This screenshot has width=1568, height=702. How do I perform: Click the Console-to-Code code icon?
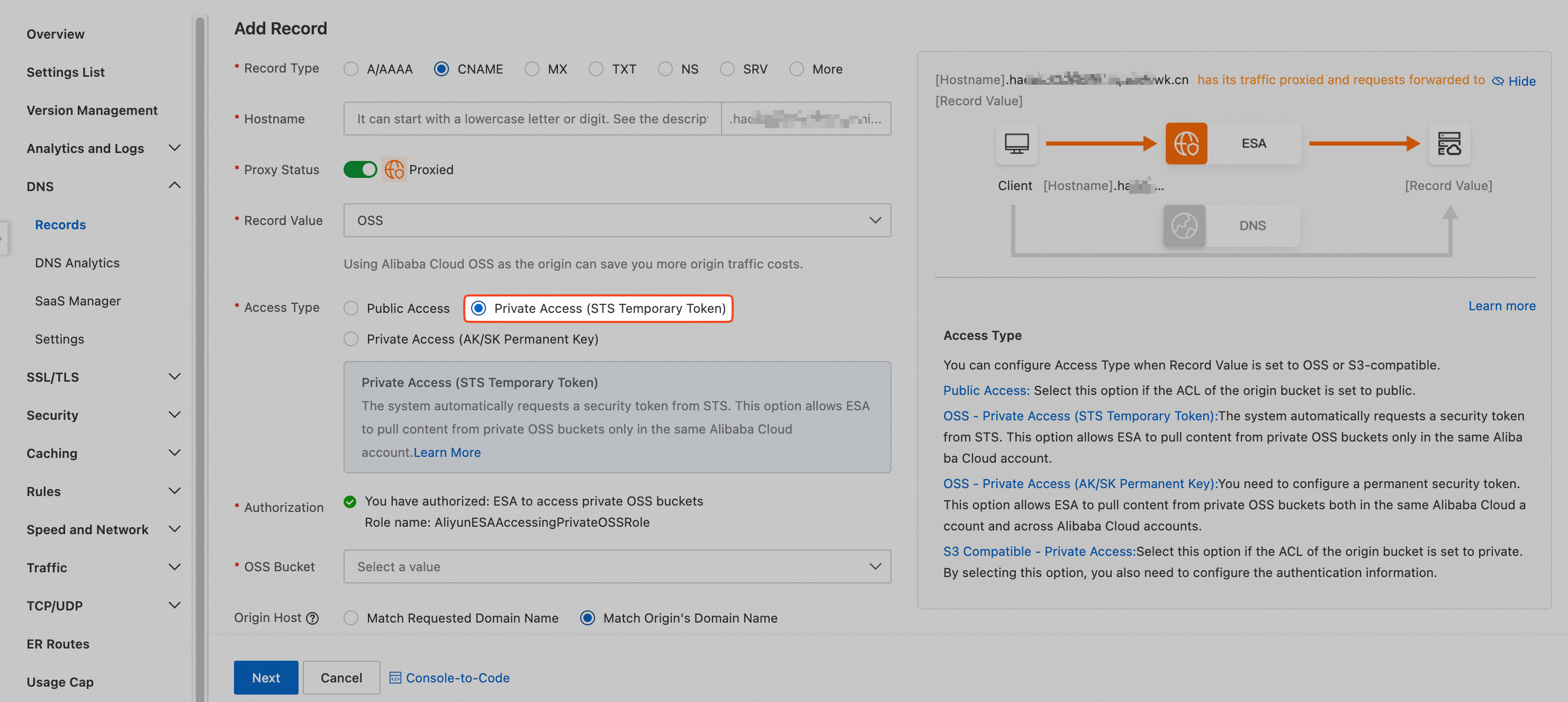[x=395, y=678]
